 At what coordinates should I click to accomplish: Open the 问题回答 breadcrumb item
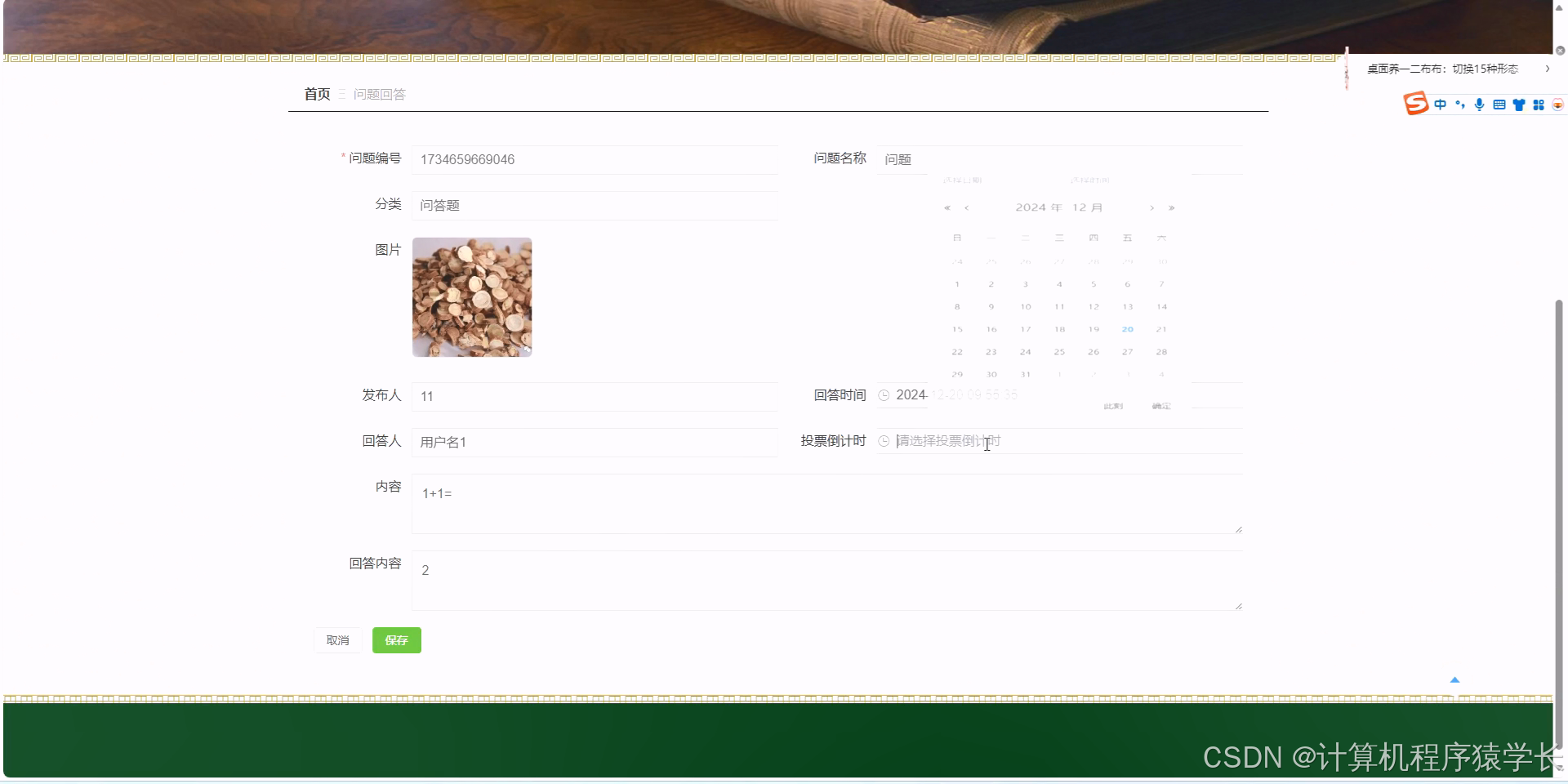[379, 94]
